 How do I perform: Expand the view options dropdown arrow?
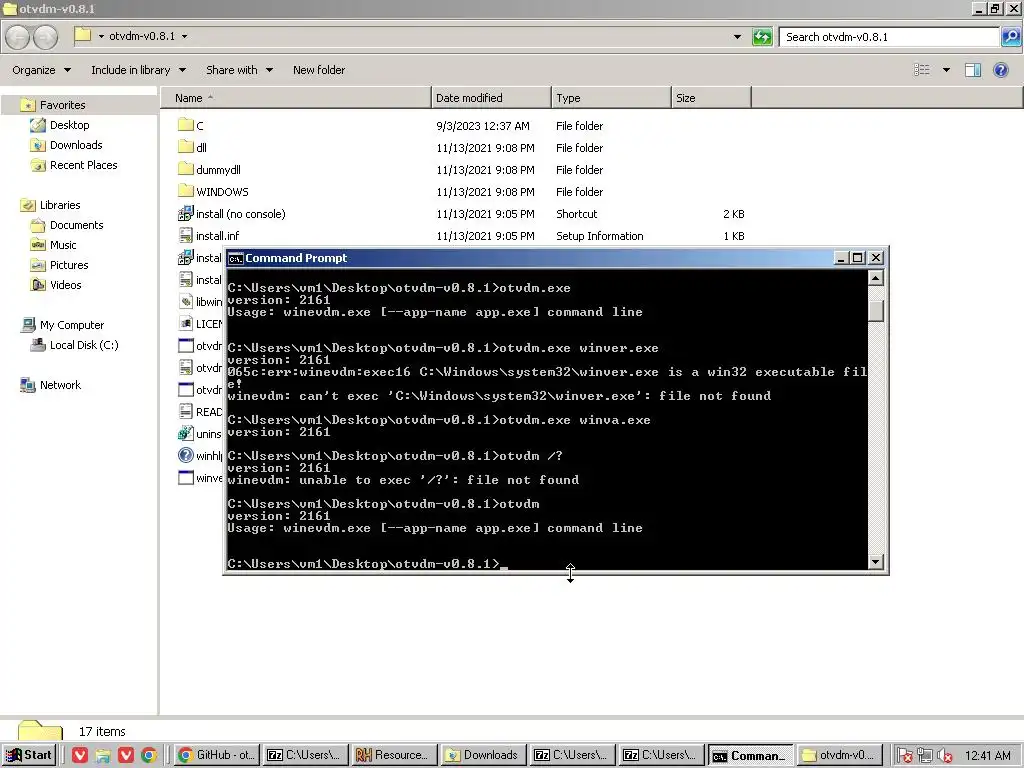click(946, 70)
